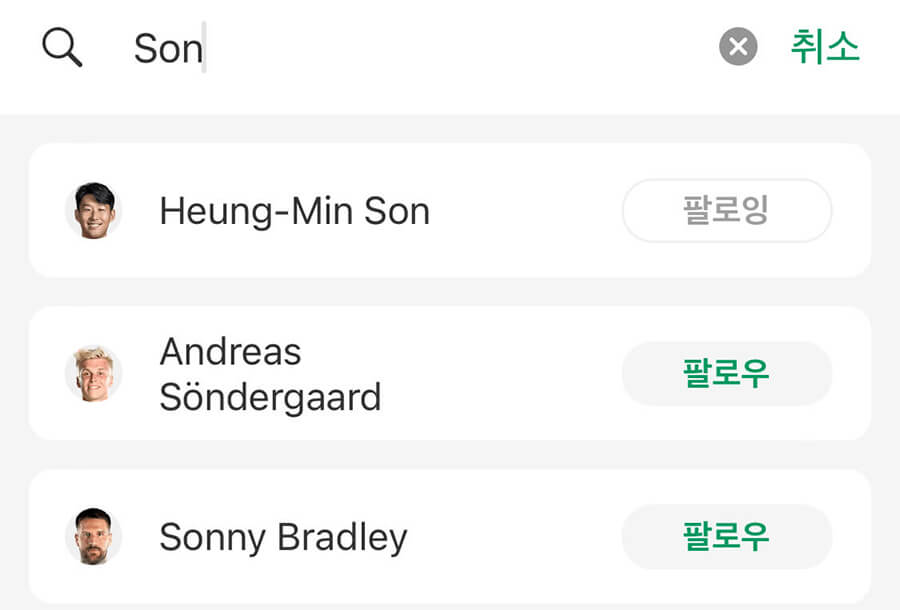Viewport: 900px width, 610px height.
Task: Place cursor in the search text field
Action: pyautogui.click(x=300, y=48)
